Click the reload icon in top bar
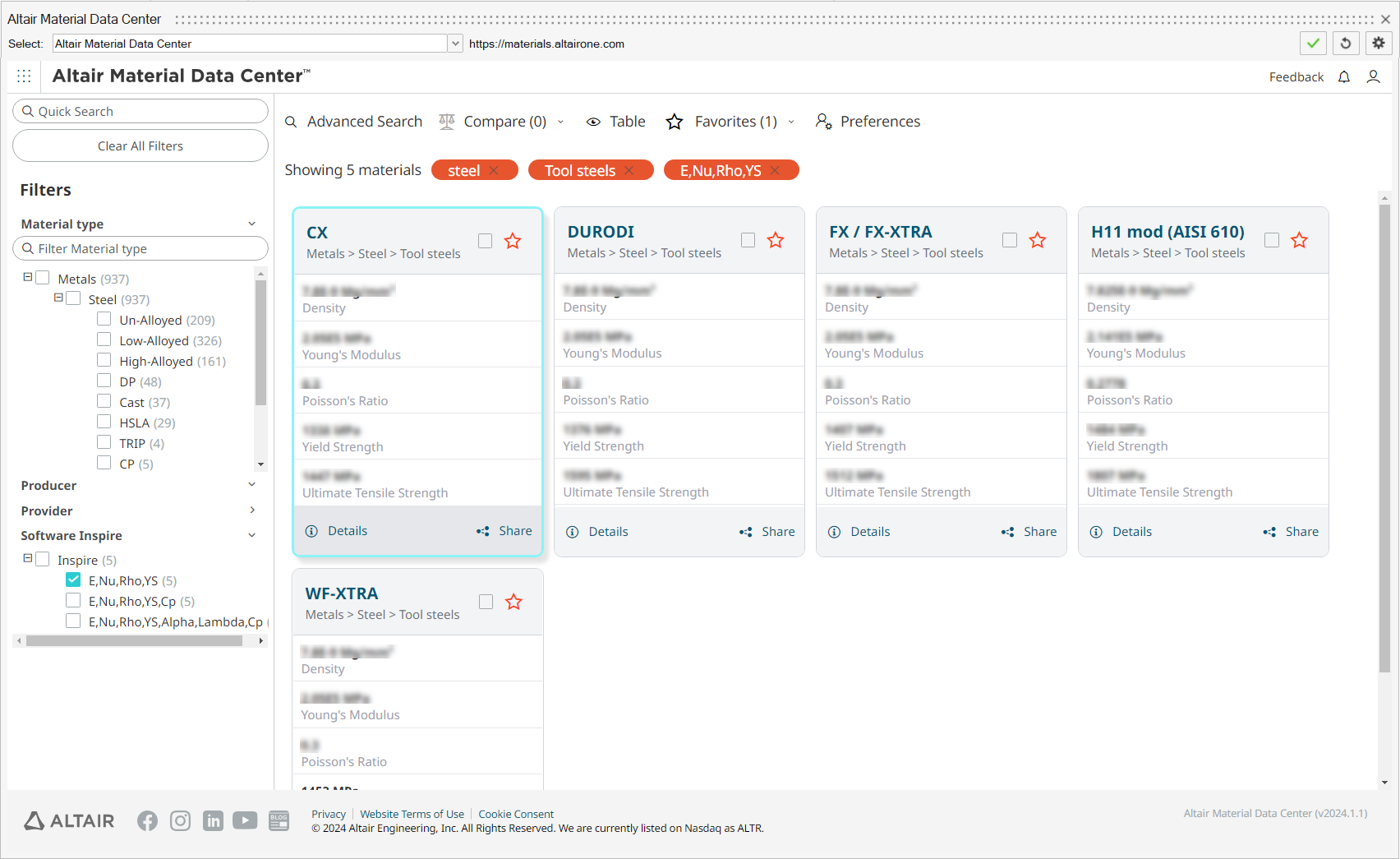 (1346, 44)
